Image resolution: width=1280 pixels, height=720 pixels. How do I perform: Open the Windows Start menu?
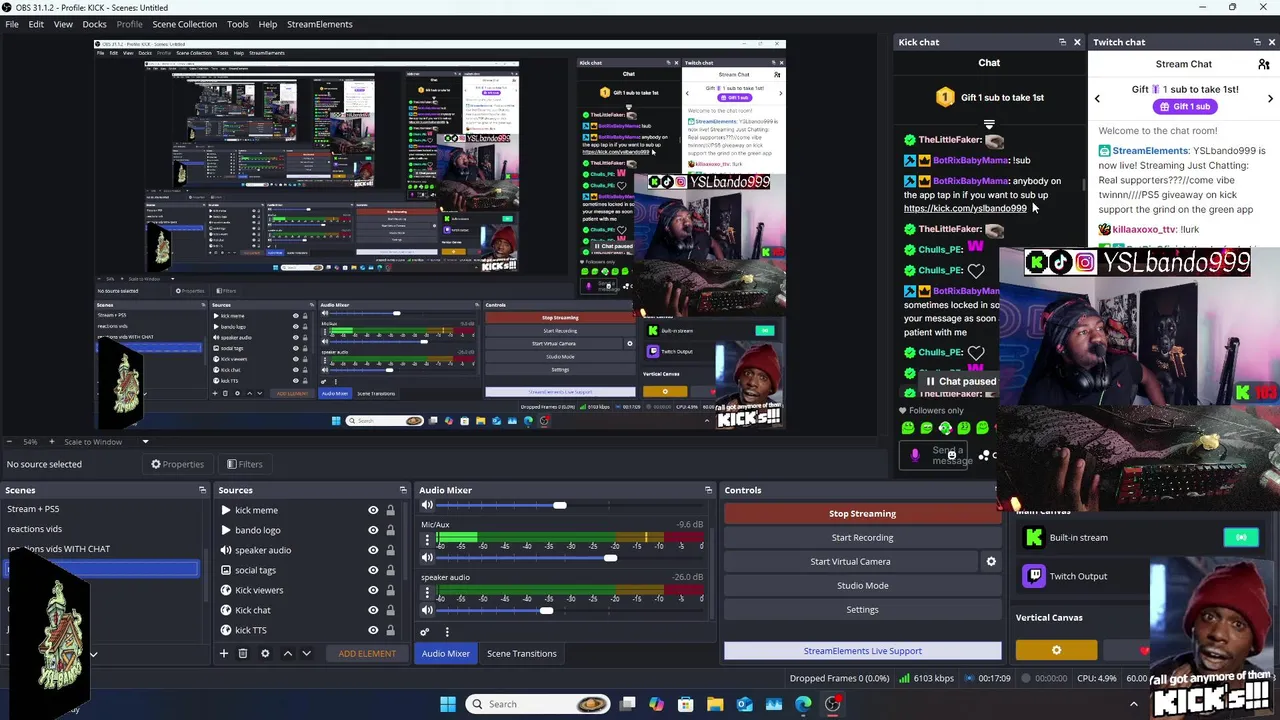pos(448,704)
